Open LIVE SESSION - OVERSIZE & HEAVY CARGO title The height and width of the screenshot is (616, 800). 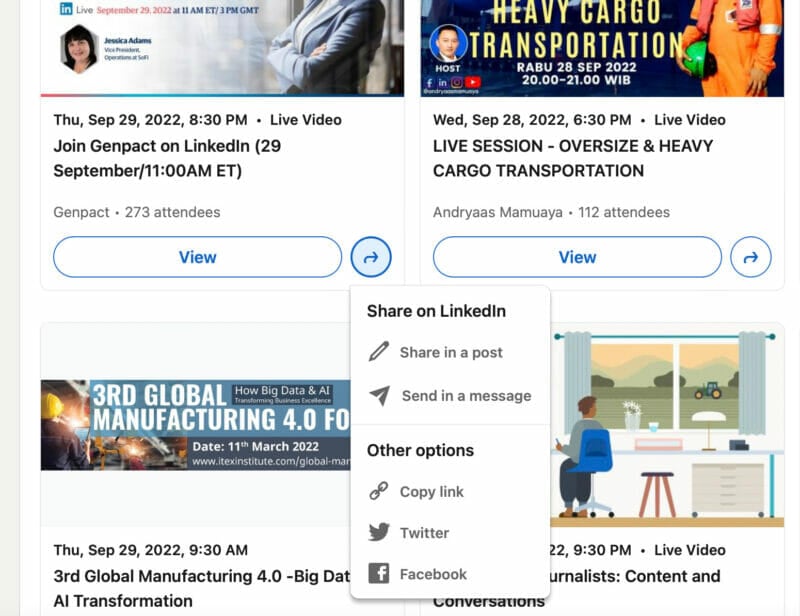coord(573,158)
